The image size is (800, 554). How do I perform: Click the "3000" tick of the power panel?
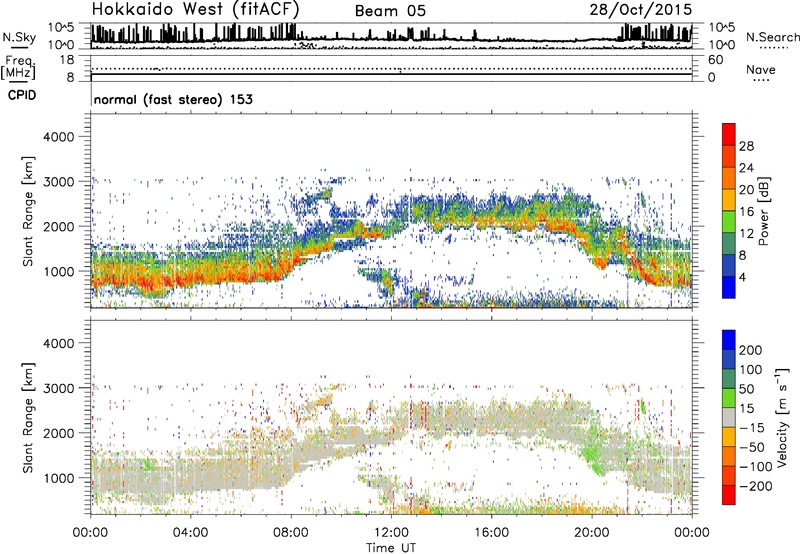point(59,182)
